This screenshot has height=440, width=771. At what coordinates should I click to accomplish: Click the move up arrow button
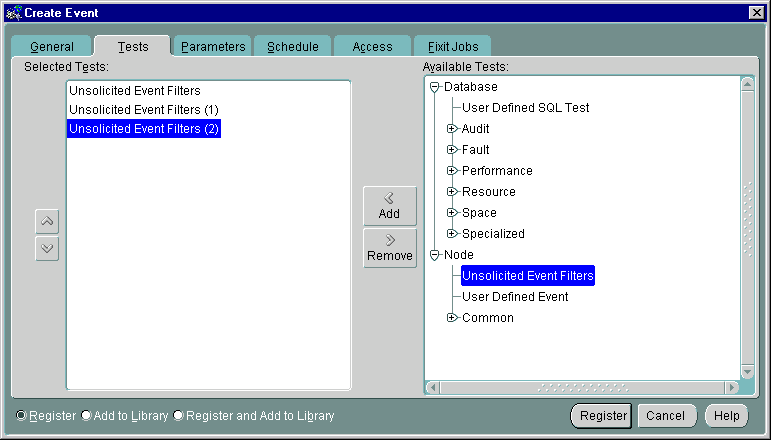[x=47, y=222]
